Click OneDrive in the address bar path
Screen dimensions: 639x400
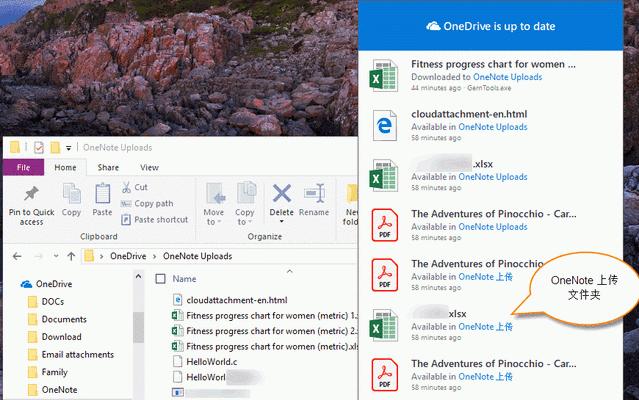pos(128,256)
